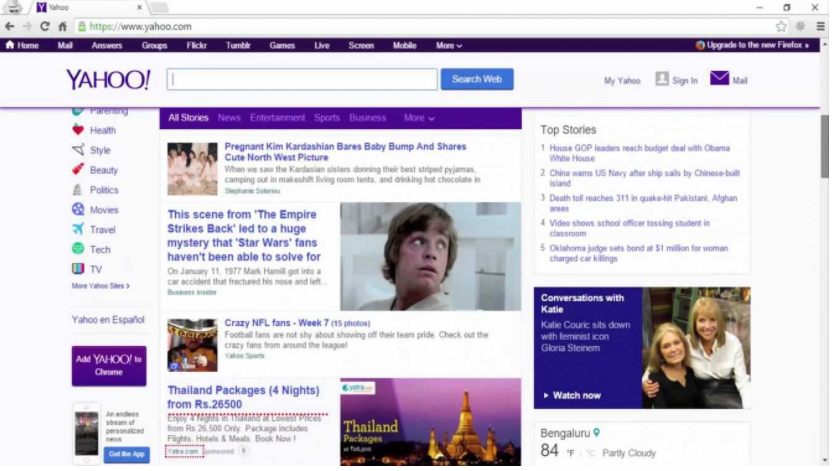Viewport: 834px width, 471px height.
Task: Open Oklahoma judge sets bond top story
Action: [638, 253]
